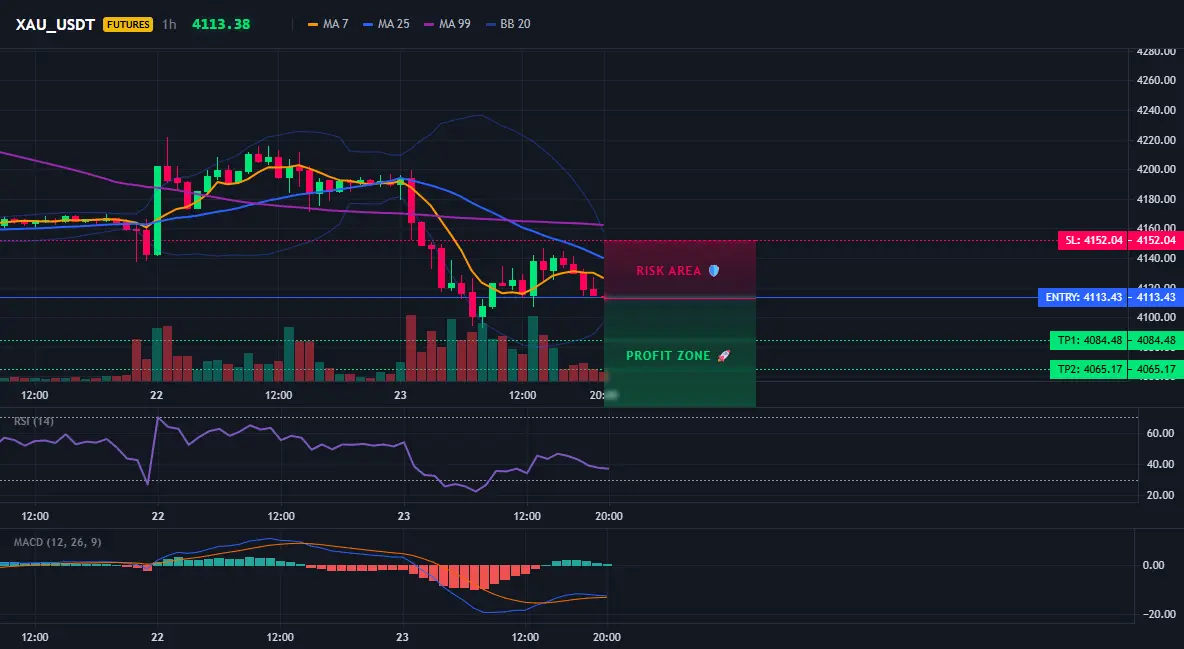Click date 22 on the price chart time axis
The width and height of the screenshot is (1184, 649).
point(156,395)
